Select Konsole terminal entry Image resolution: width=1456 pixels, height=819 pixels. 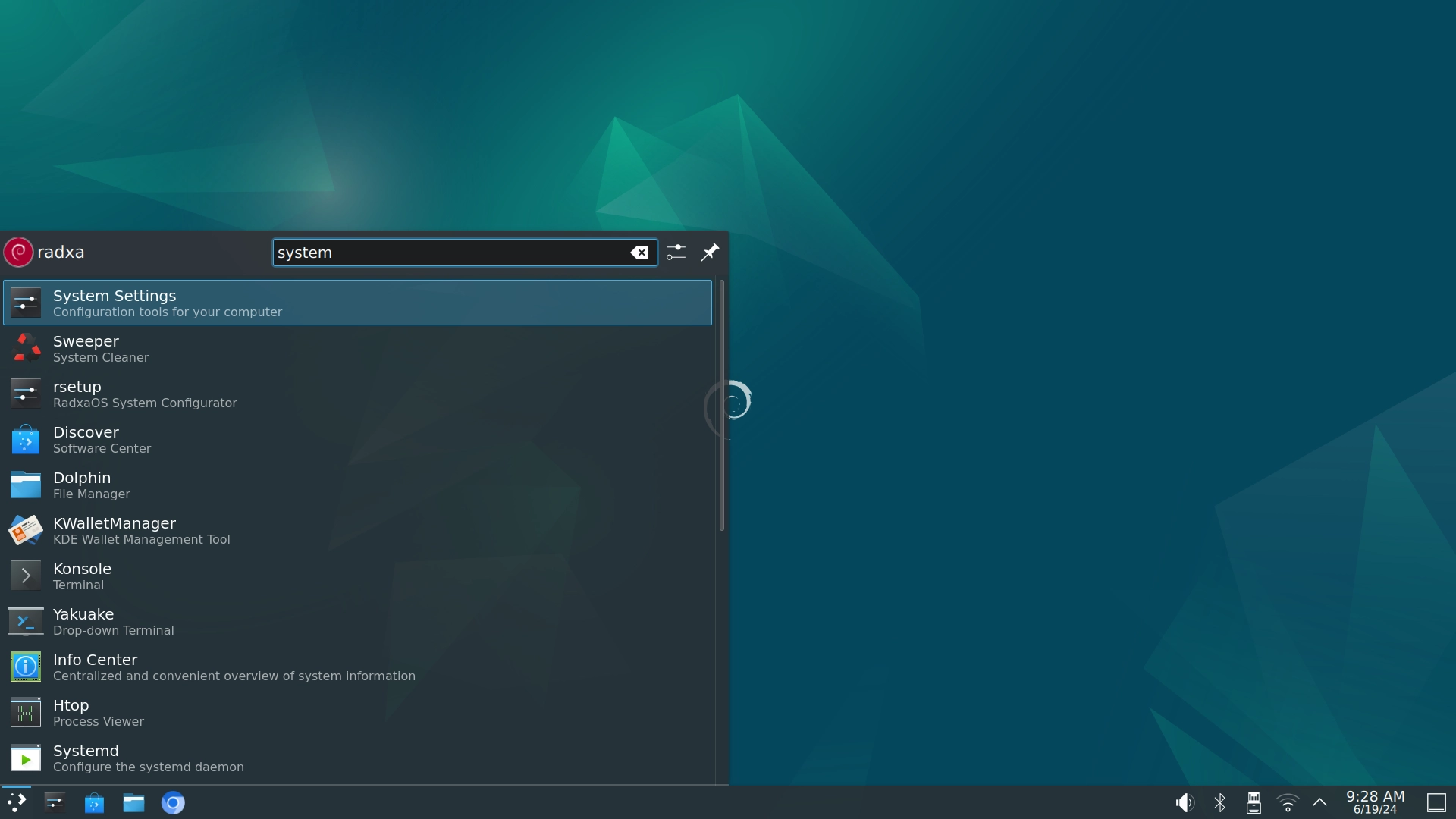pos(357,575)
